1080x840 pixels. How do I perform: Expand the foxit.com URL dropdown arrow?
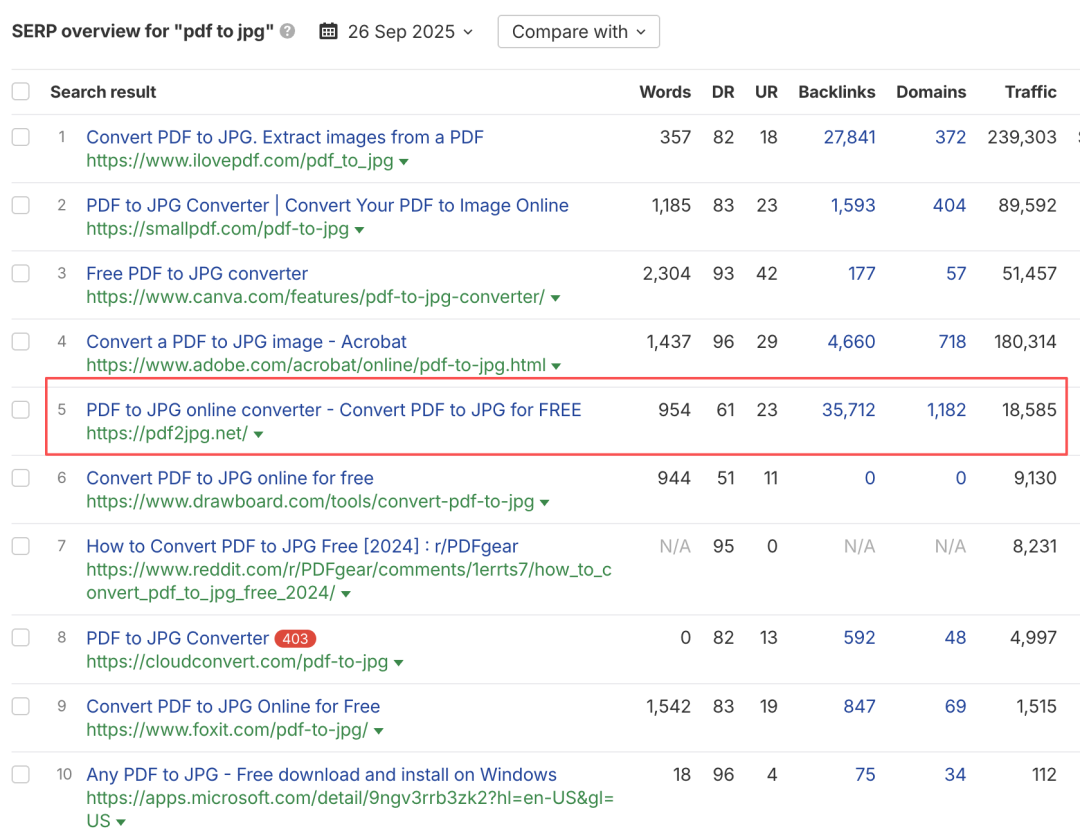[378, 731]
